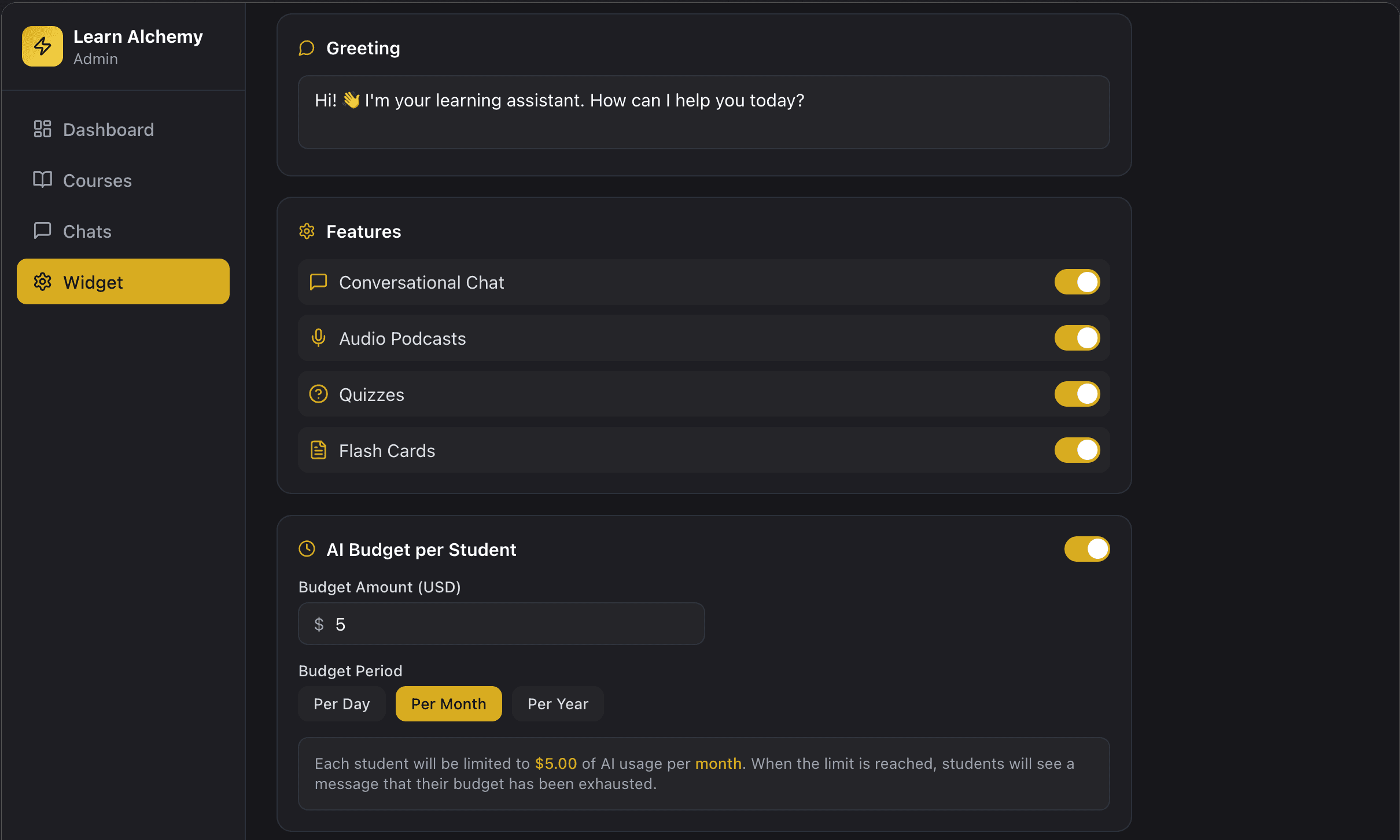Viewport: 1400px width, 840px height.
Task: Click the Learn Alchemy lightning bolt logo
Action: [42, 46]
